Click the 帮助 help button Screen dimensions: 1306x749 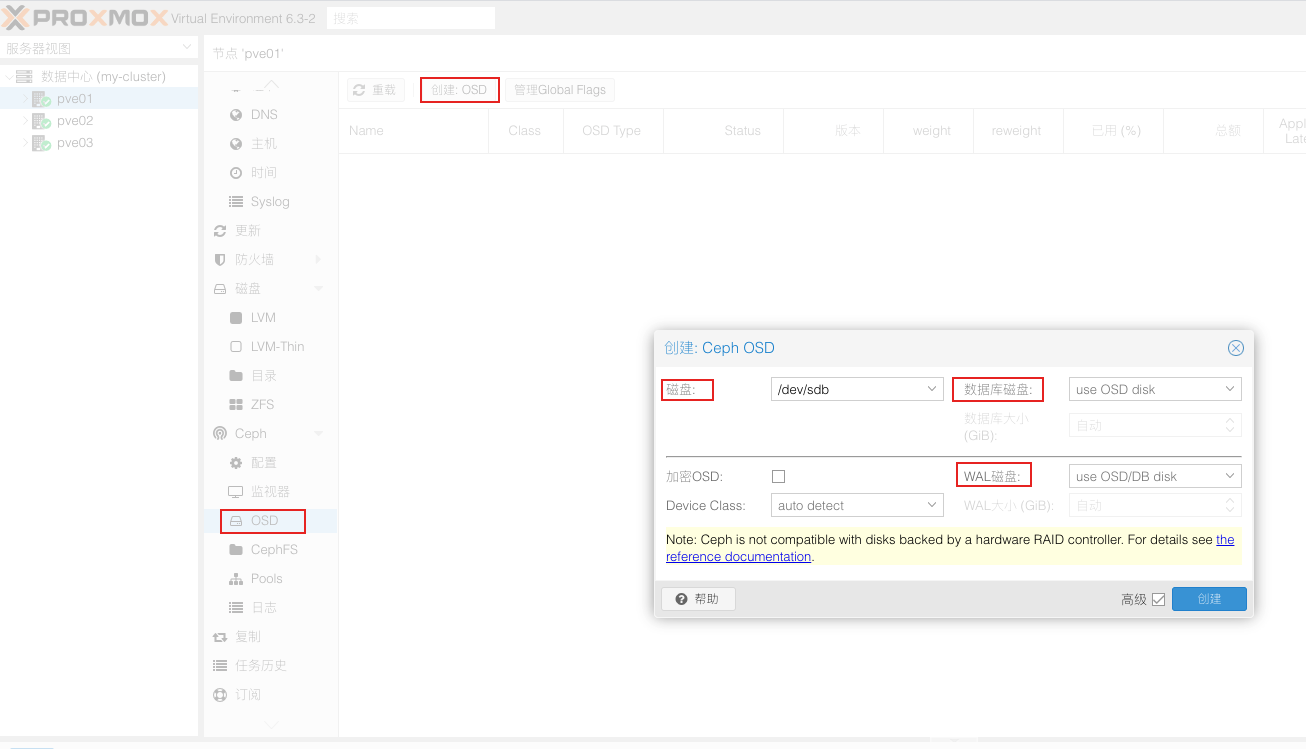(x=698, y=599)
